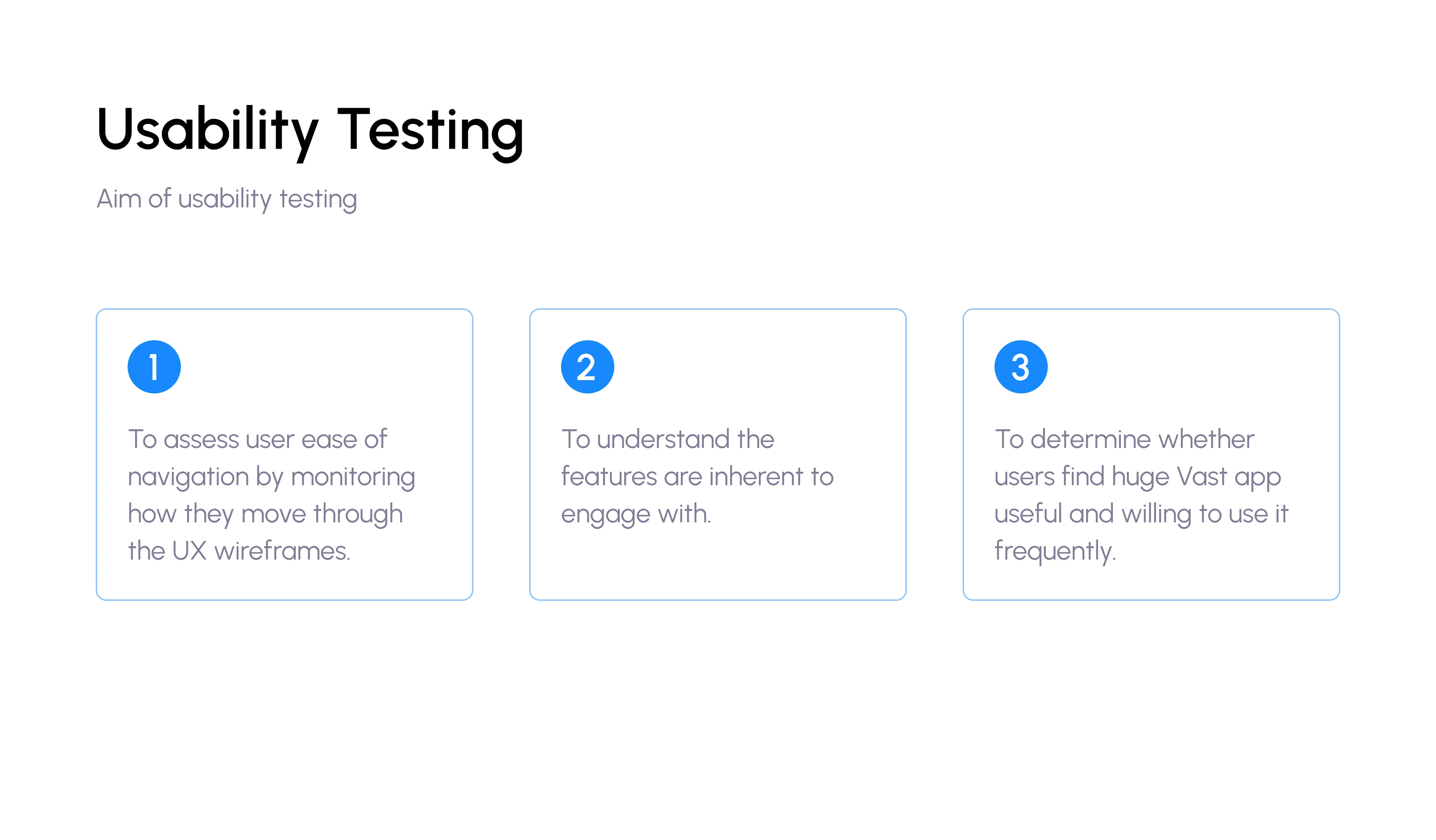This screenshot has width=1436, height=840.
Task: Click the text 'To understand the'
Action: [668, 439]
